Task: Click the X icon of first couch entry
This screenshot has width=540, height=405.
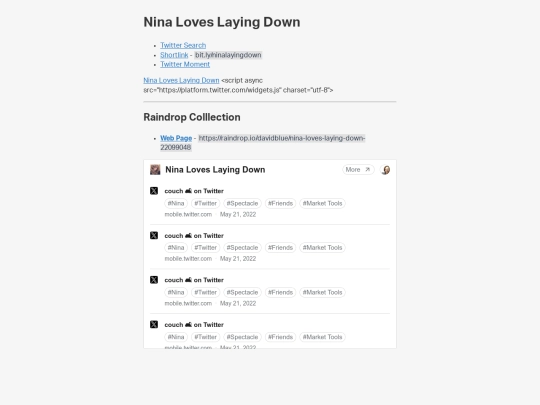Action: click(x=154, y=191)
